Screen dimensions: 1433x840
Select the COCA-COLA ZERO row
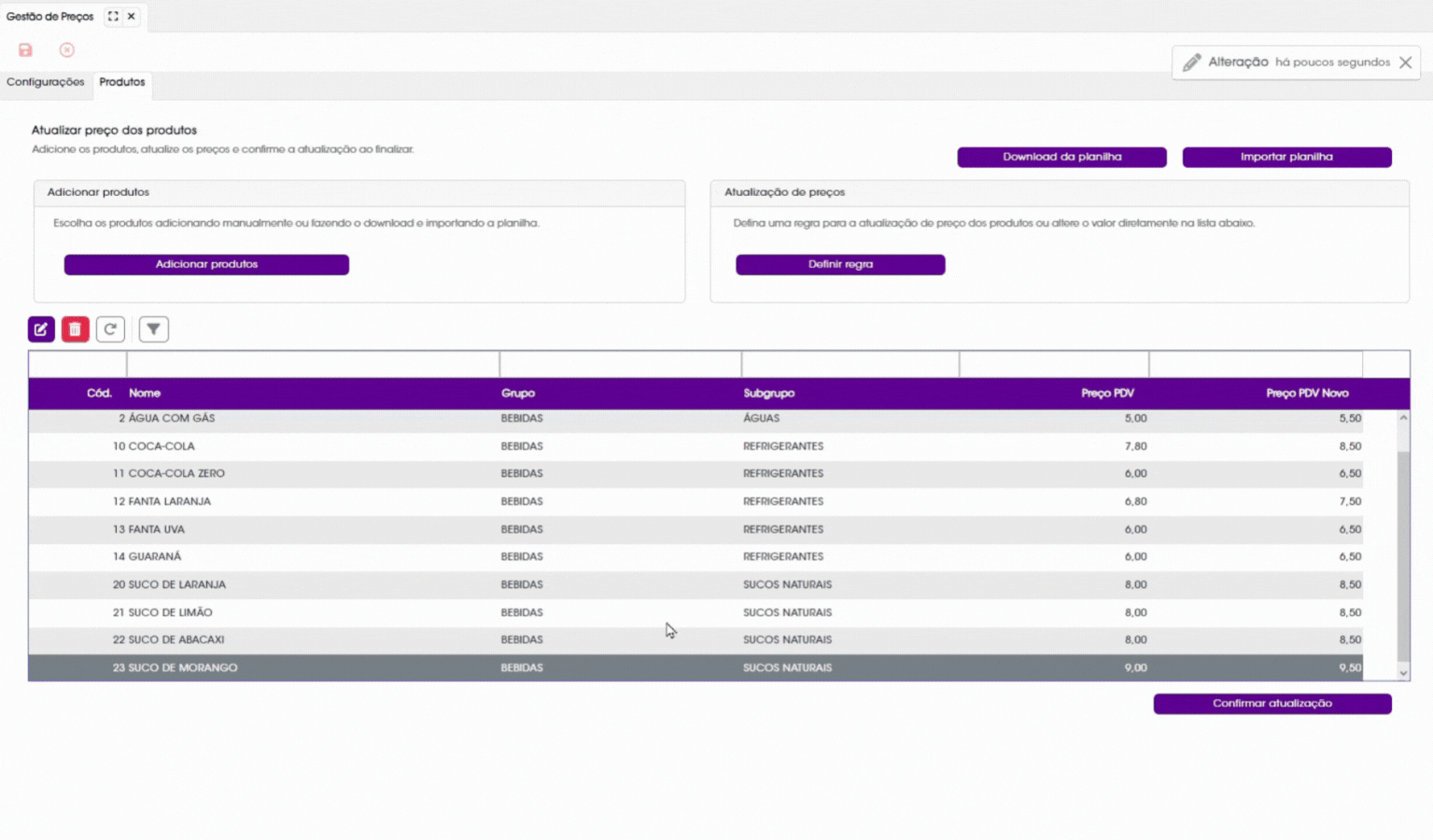(695, 474)
